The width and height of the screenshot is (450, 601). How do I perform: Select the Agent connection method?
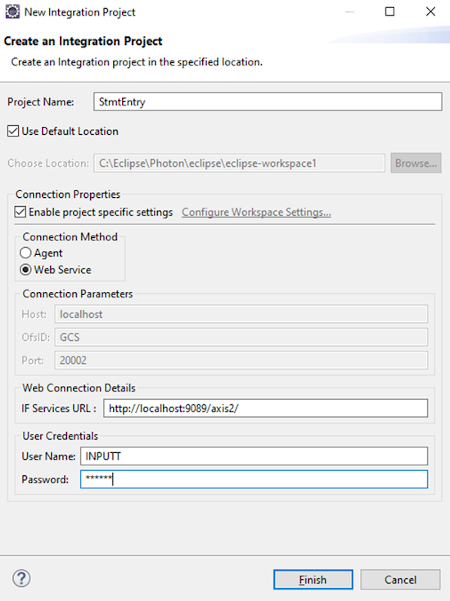pyautogui.click(x=26, y=253)
